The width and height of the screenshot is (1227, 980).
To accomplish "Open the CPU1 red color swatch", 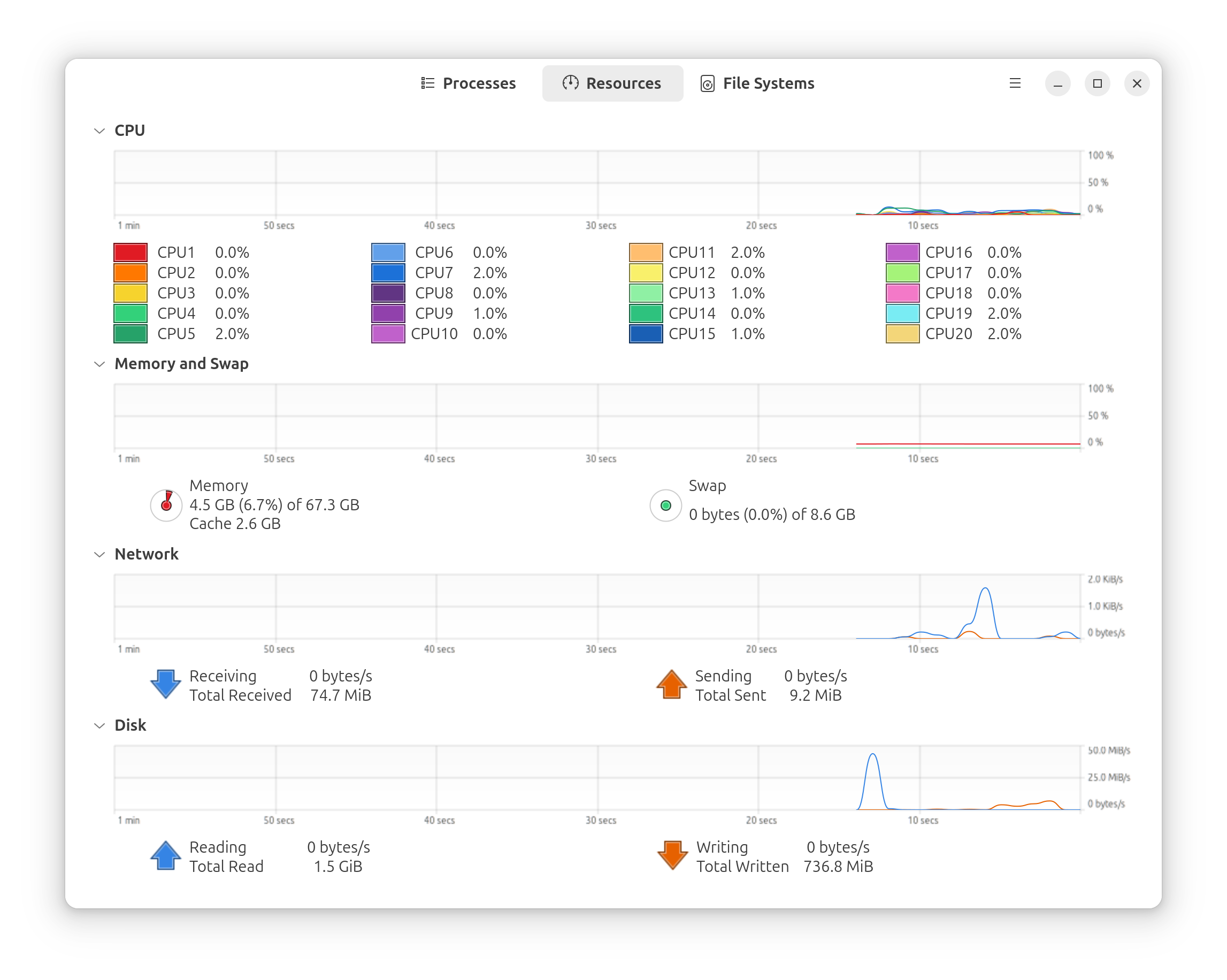I will tap(131, 252).
